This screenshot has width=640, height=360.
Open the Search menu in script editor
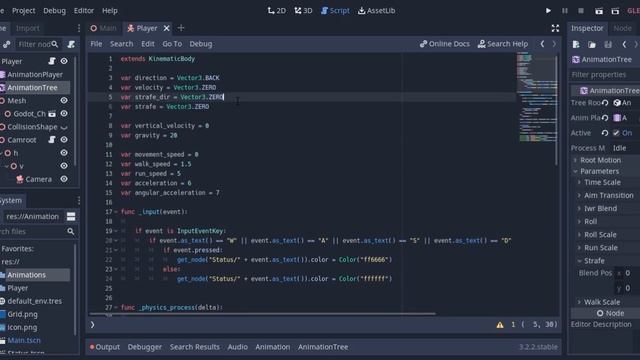click(x=122, y=44)
